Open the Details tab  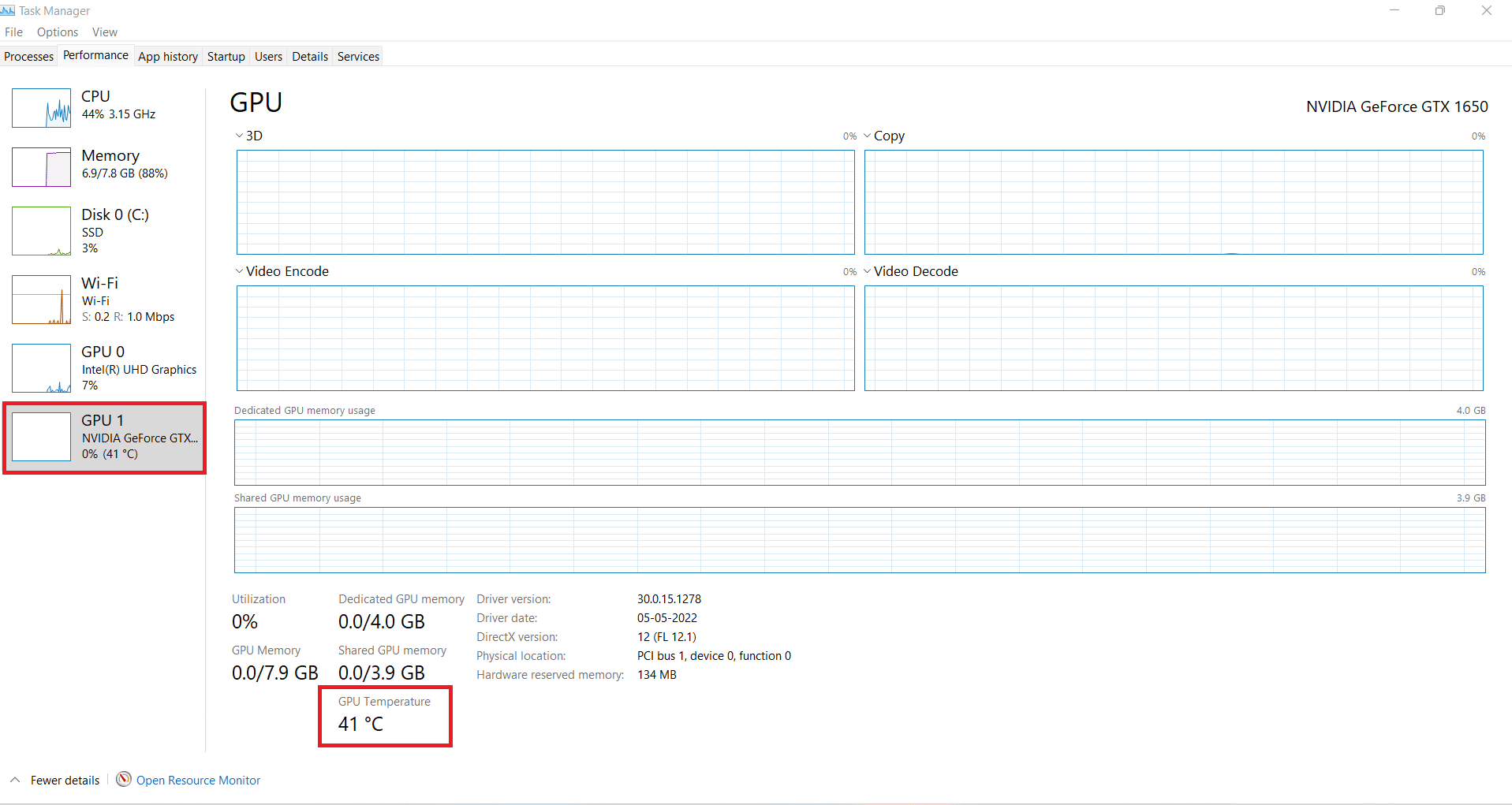tap(310, 57)
